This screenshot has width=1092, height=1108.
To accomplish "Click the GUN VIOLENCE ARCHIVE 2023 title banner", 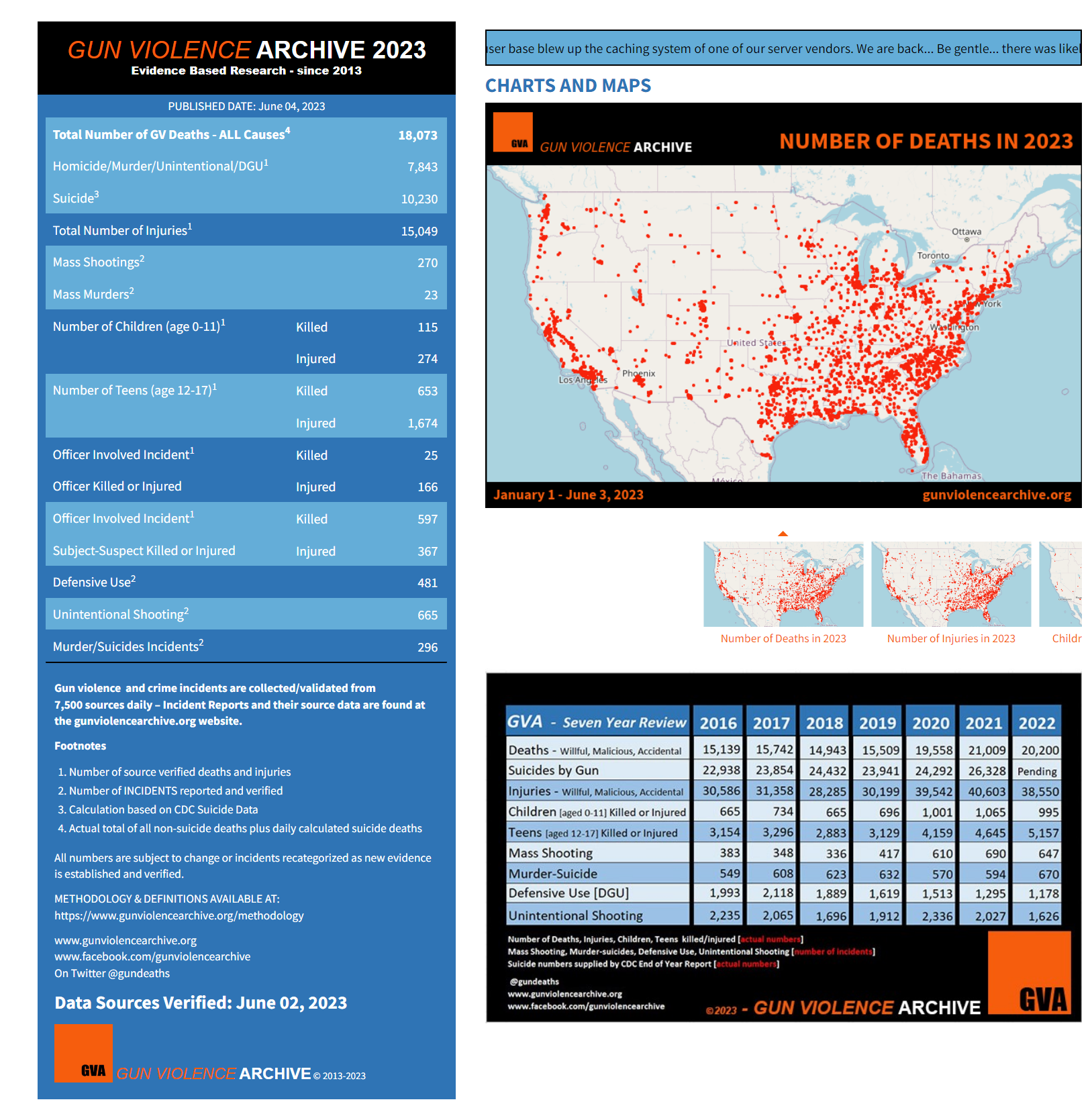I will click(246, 58).
